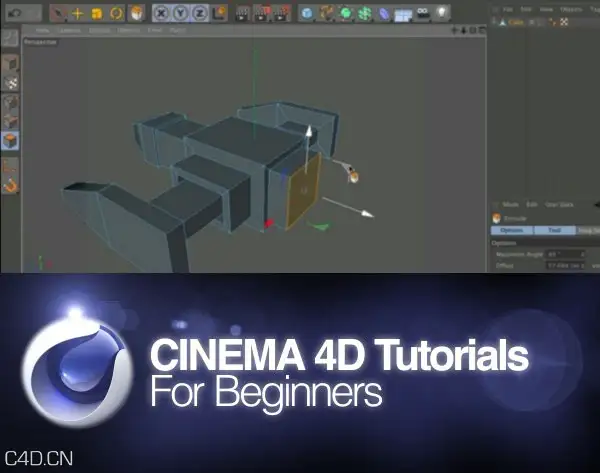
Task: Switch to the Tool tab in Extrude attributes
Action: (554, 230)
